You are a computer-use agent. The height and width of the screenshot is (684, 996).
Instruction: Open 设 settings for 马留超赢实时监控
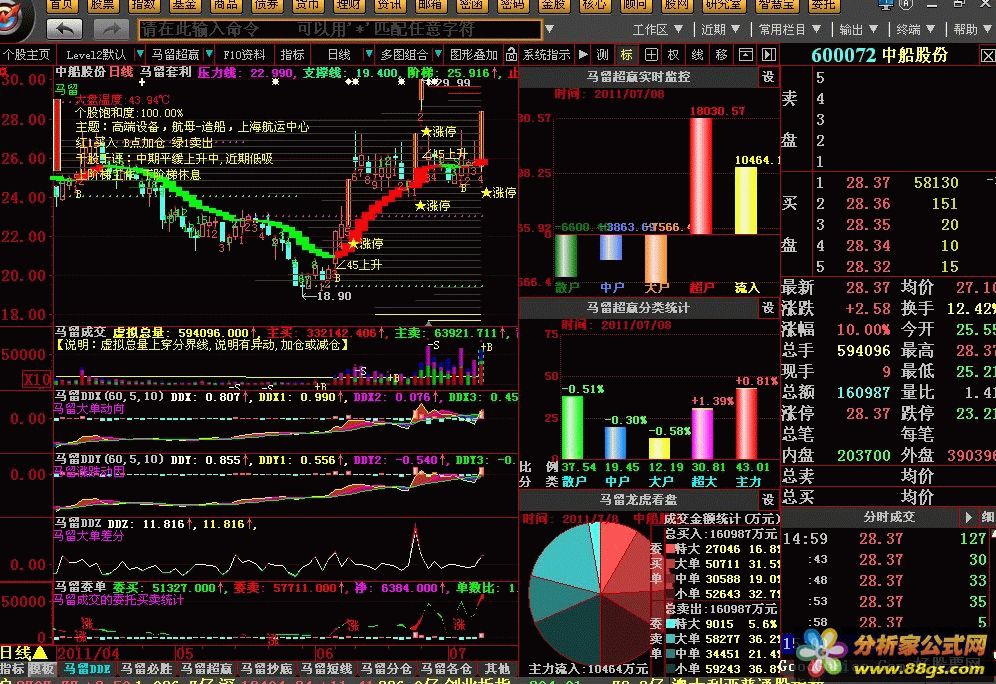(x=769, y=77)
